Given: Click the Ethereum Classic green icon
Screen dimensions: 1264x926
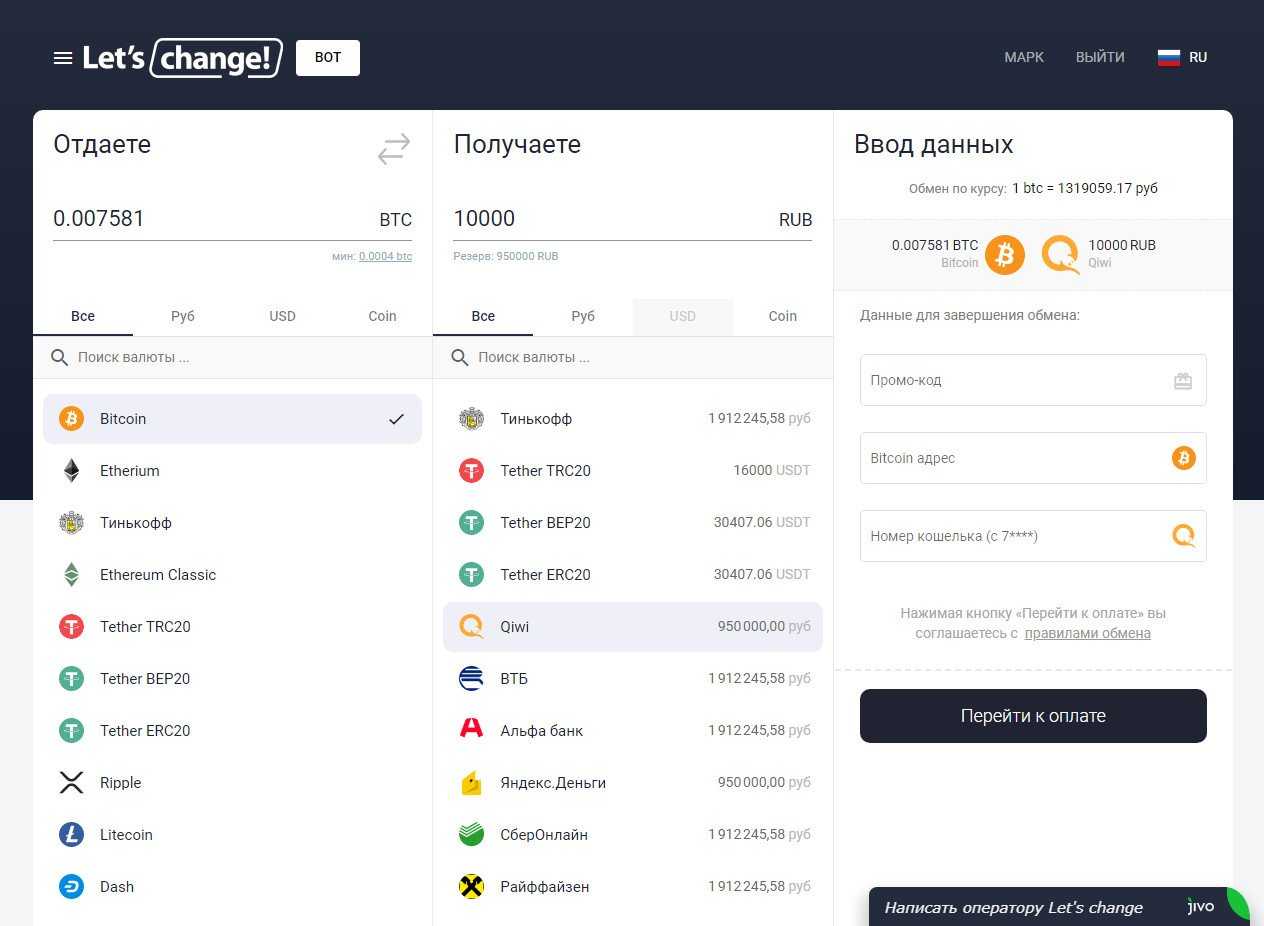Looking at the screenshot, I should click(71, 575).
